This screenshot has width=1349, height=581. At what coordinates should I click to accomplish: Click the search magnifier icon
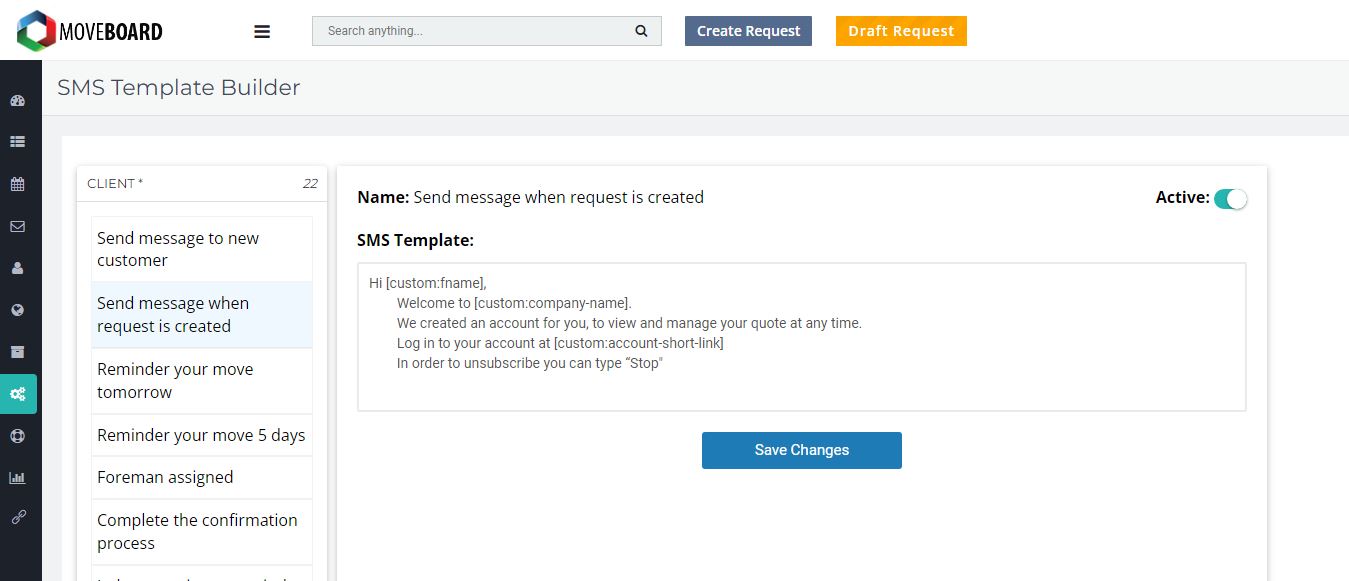(x=641, y=31)
